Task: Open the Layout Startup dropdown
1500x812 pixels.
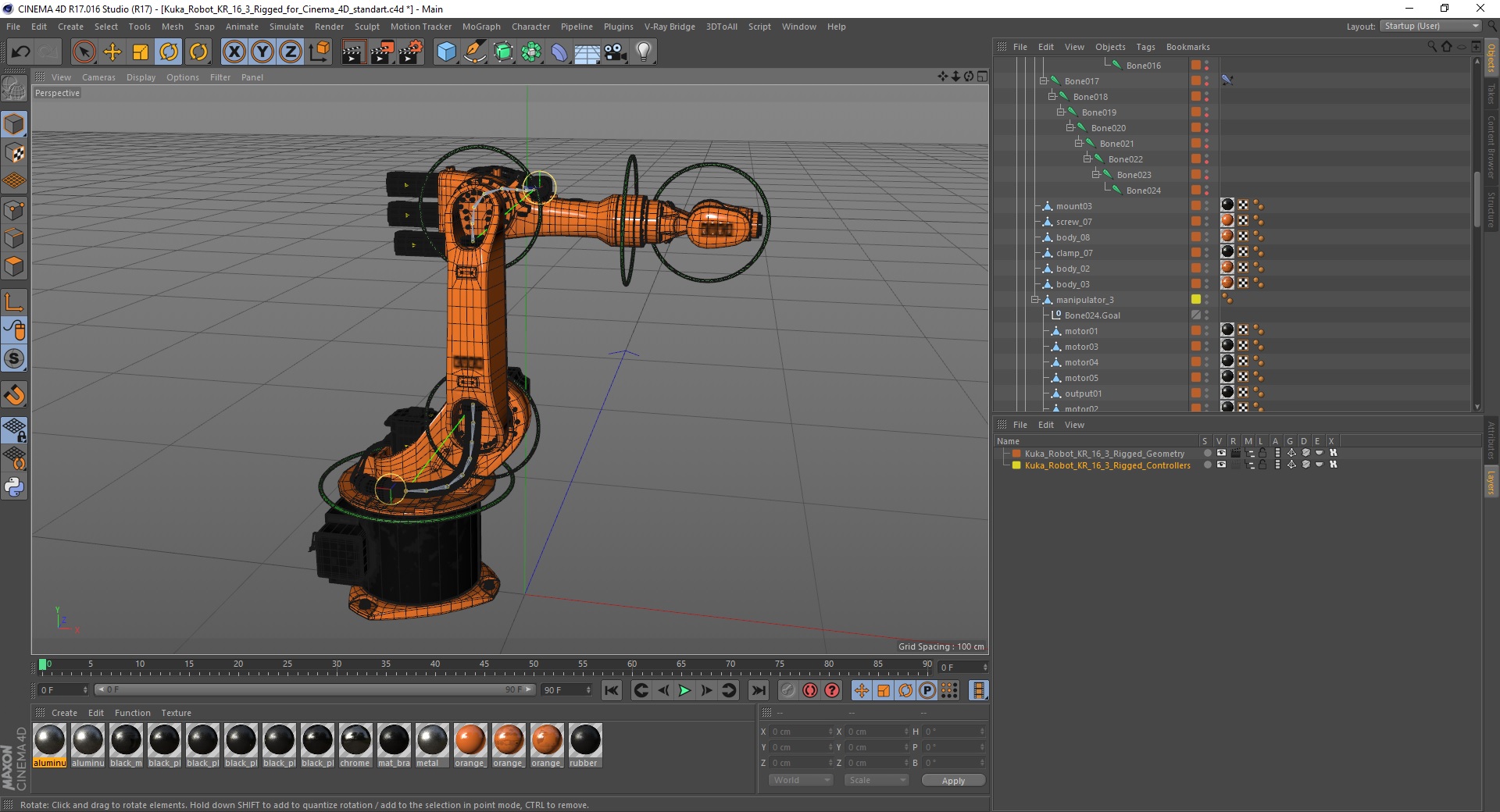Action: tap(1430, 27)
